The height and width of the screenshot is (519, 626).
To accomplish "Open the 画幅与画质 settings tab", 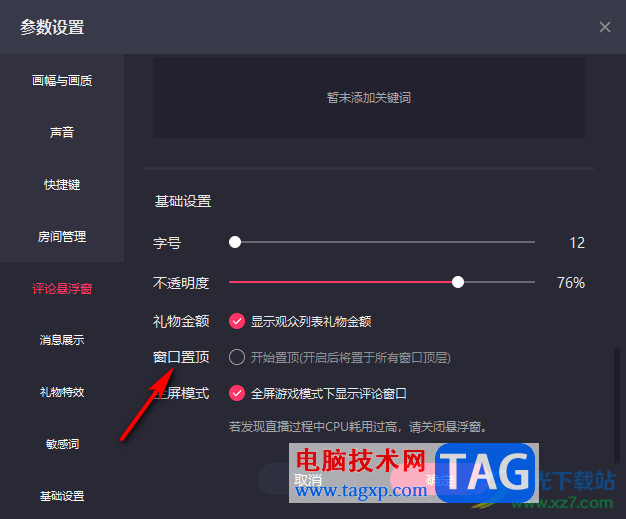I will click(x=62, y=81).
